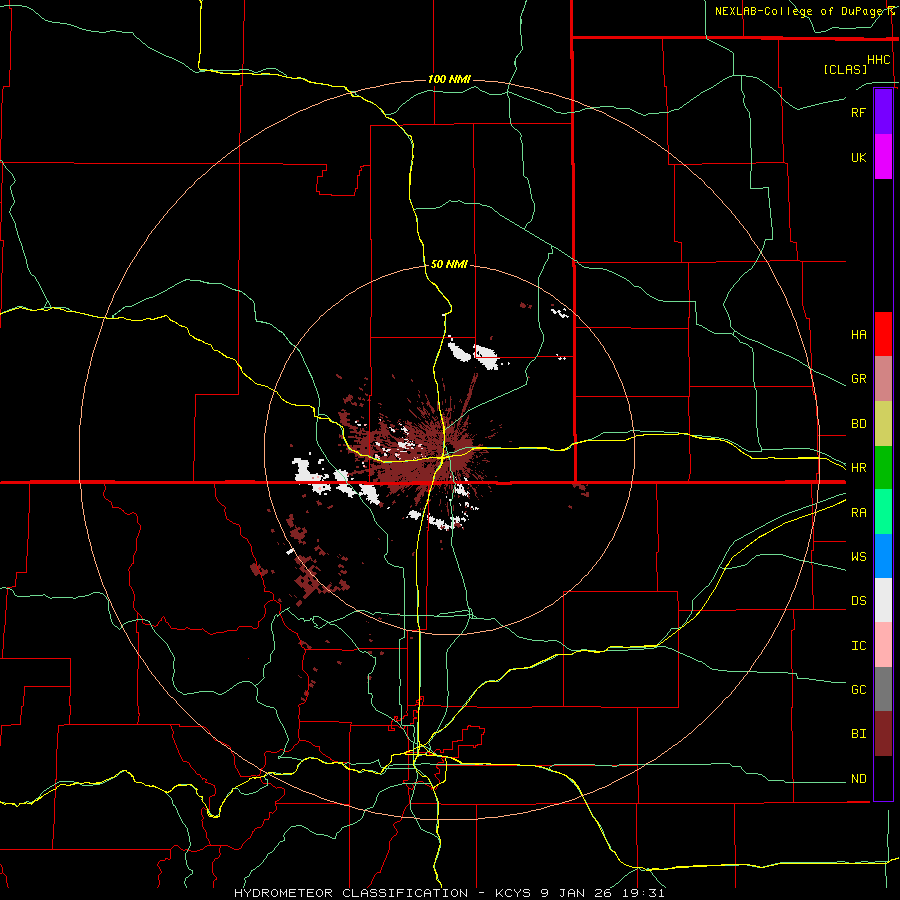
Task: Click the BI legend label
Action: tap(858, 734)
